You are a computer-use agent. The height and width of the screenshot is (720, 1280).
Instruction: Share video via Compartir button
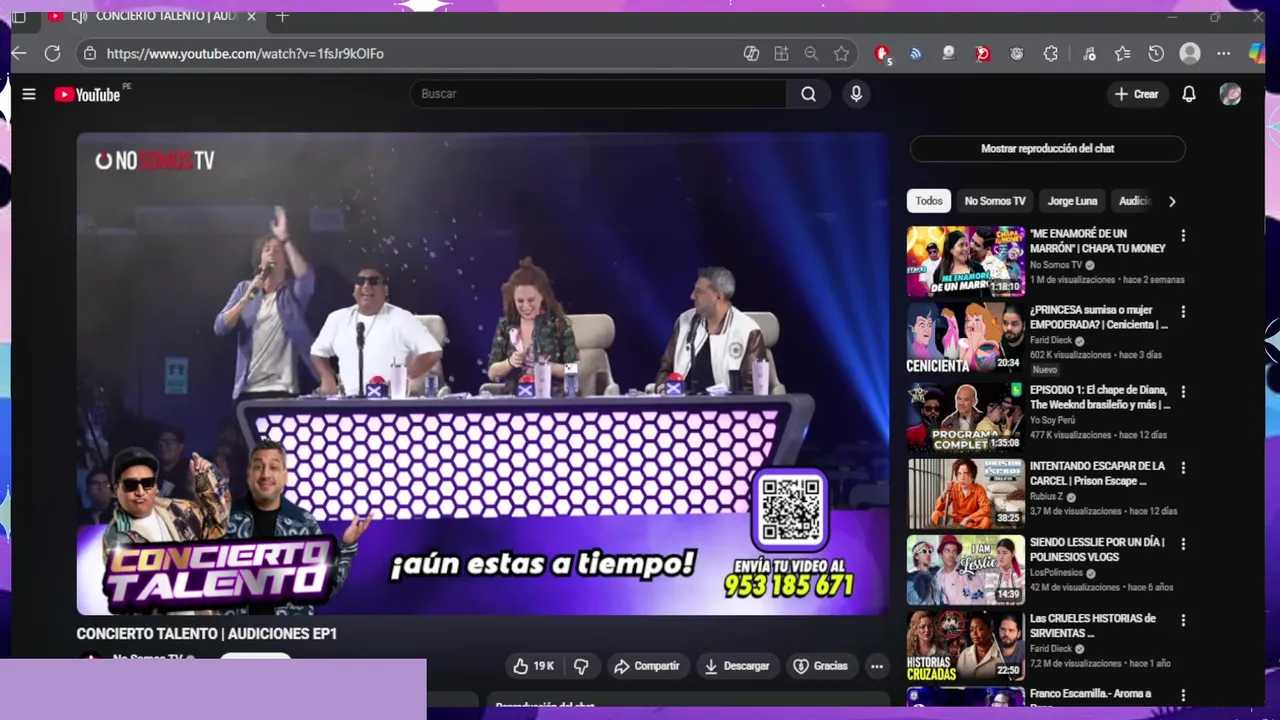(x=646, y=666)
